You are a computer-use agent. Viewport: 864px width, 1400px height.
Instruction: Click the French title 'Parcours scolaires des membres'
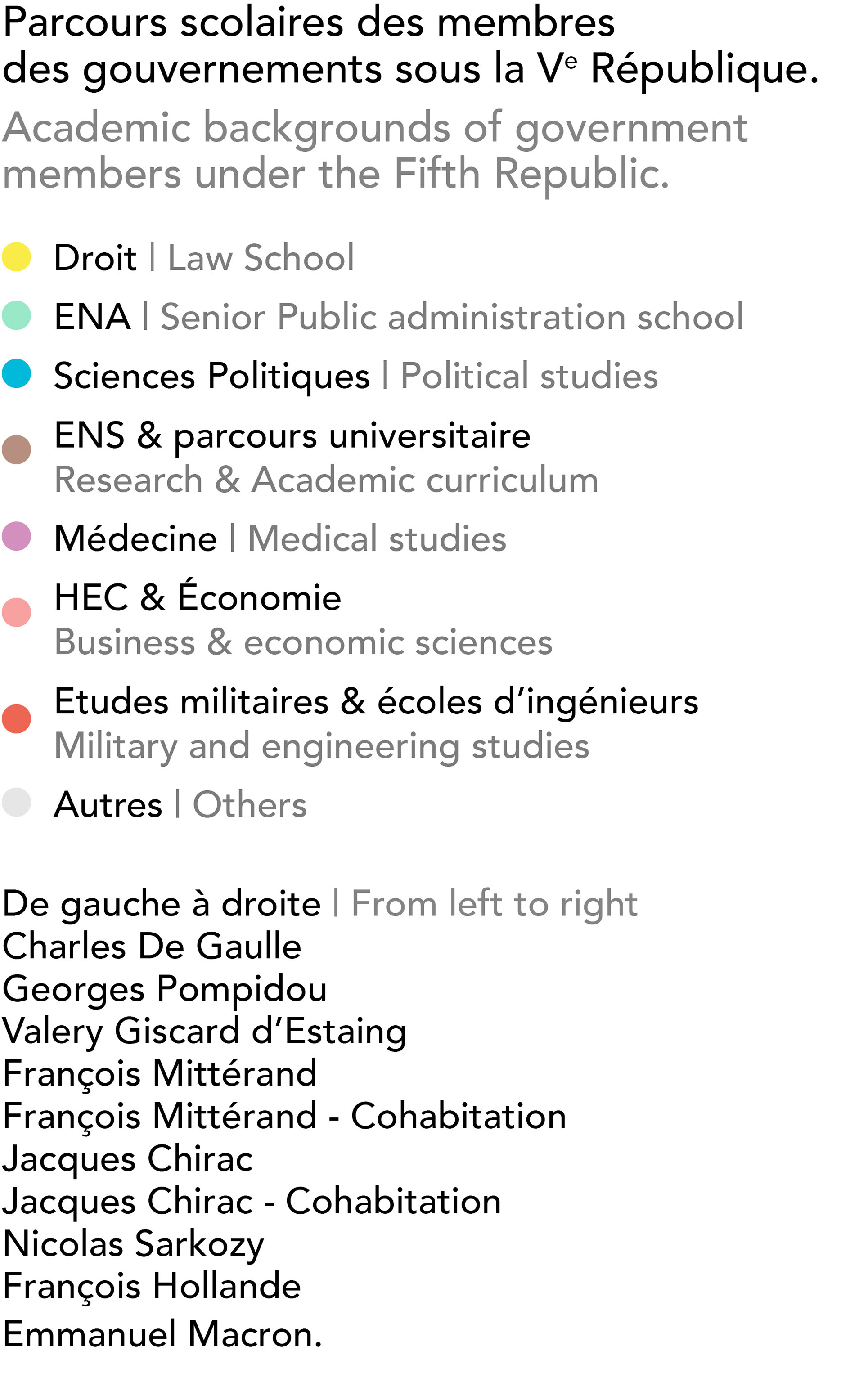click(309, 23)
